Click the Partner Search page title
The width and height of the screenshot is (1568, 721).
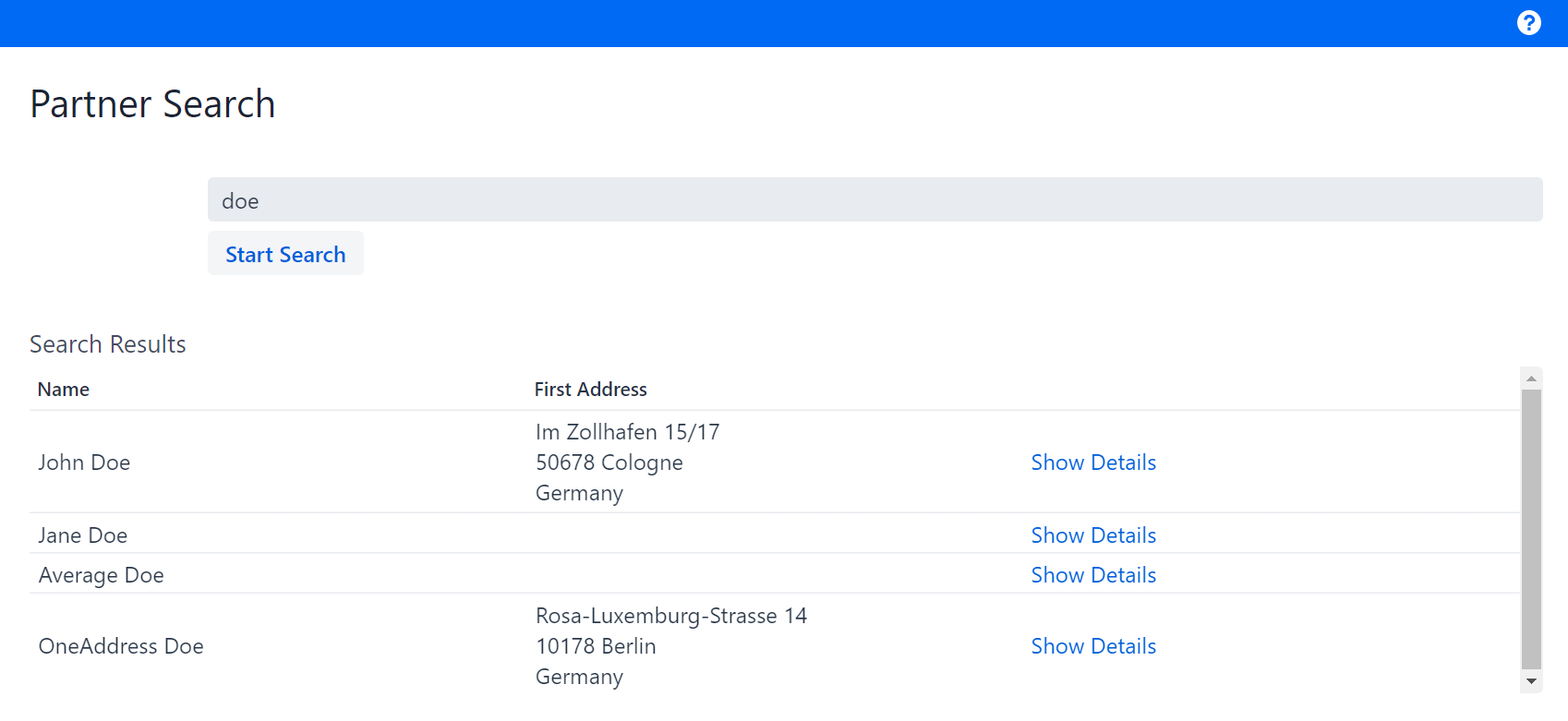point(152,103)
